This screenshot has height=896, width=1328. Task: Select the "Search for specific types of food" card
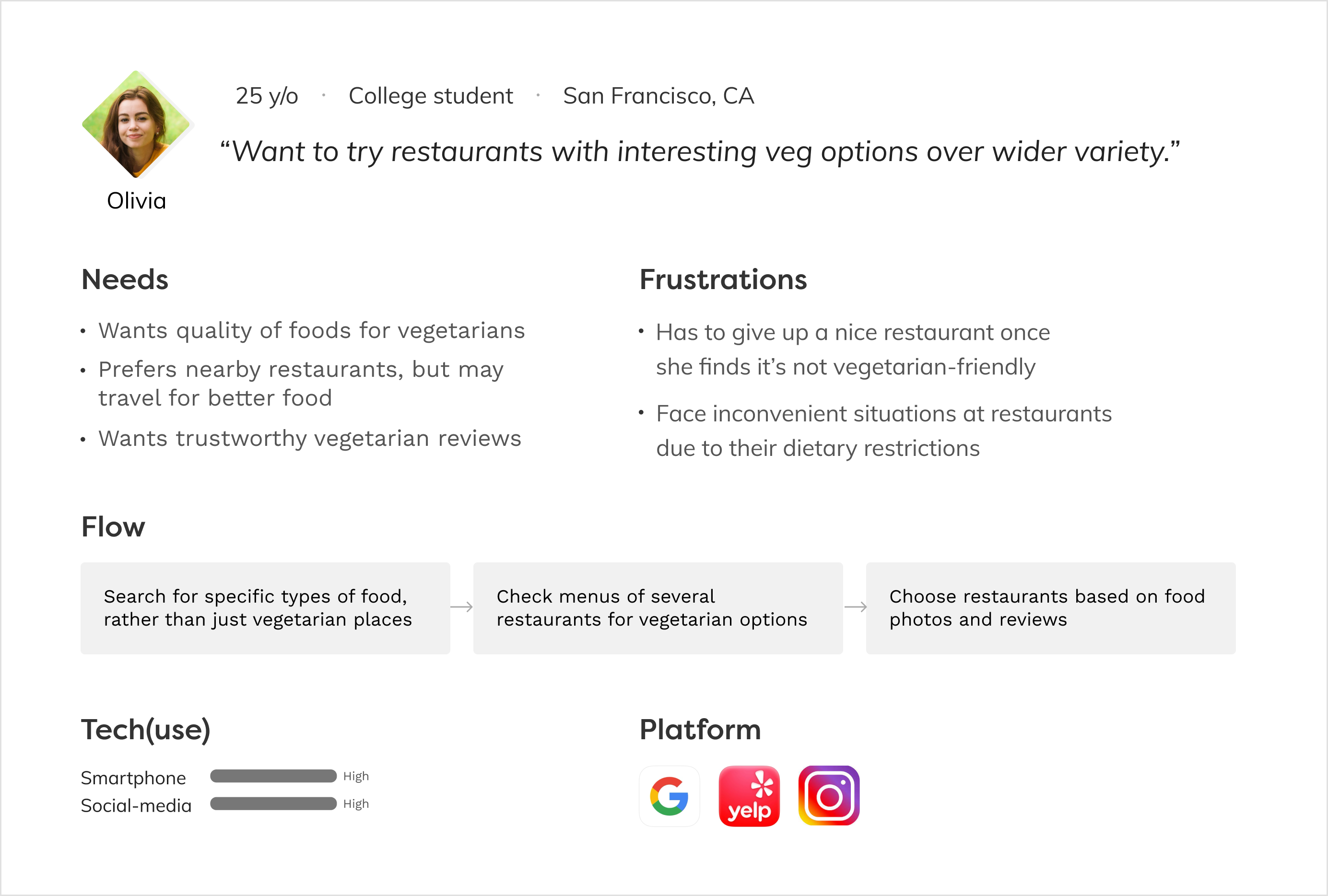pos(265,608)
